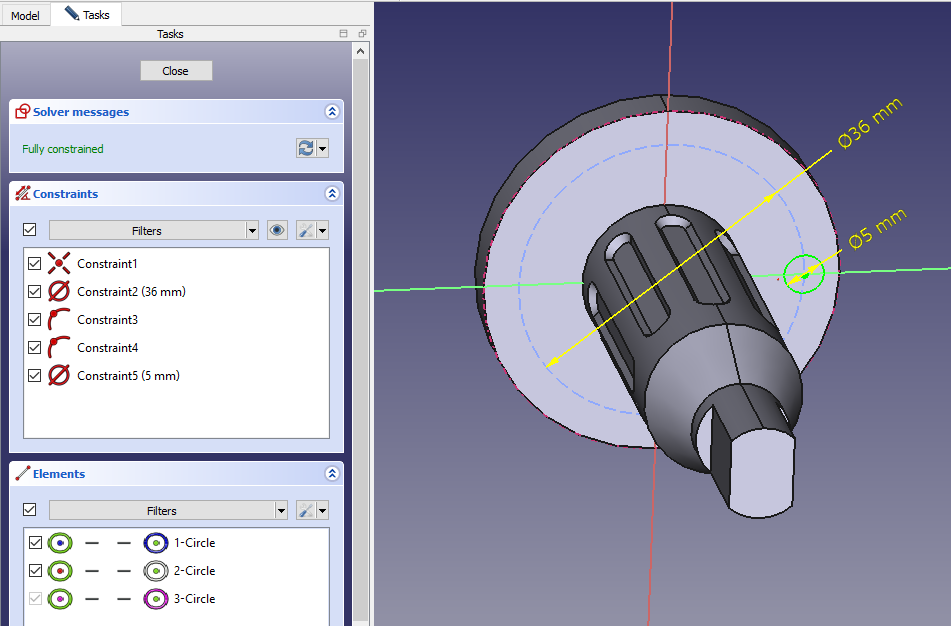Click the 1-Circle edge icon
Viewport: 951px width, 626px height.
[x=60, y=543]
